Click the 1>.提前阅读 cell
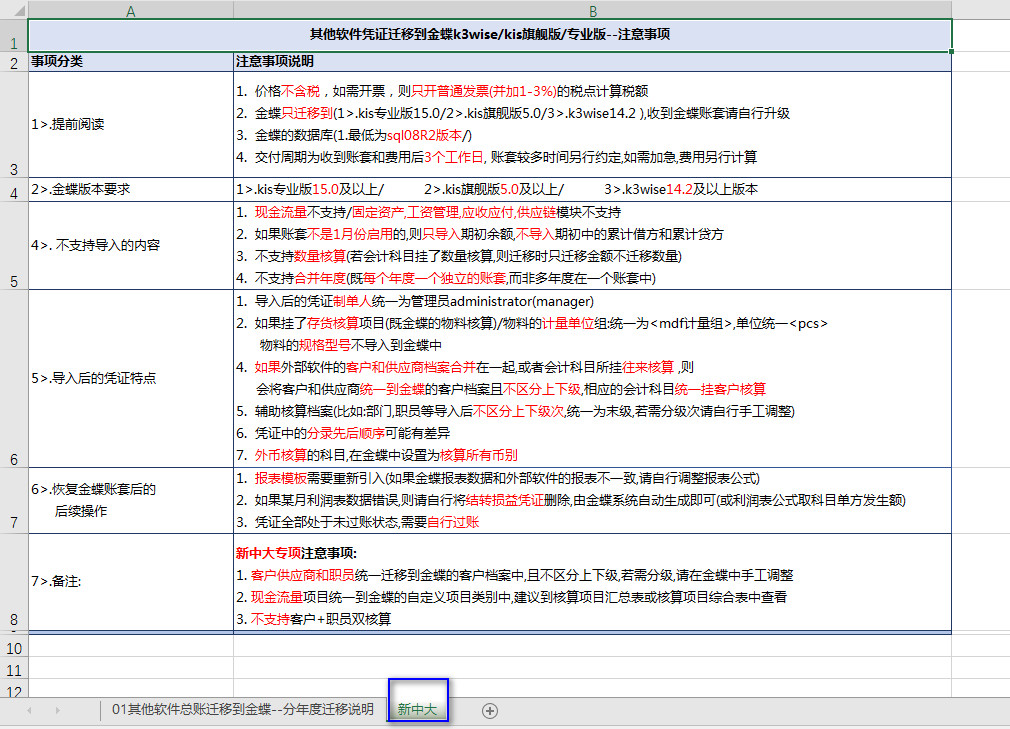This screenshot has height=729, width=1010. coord(130,125)
